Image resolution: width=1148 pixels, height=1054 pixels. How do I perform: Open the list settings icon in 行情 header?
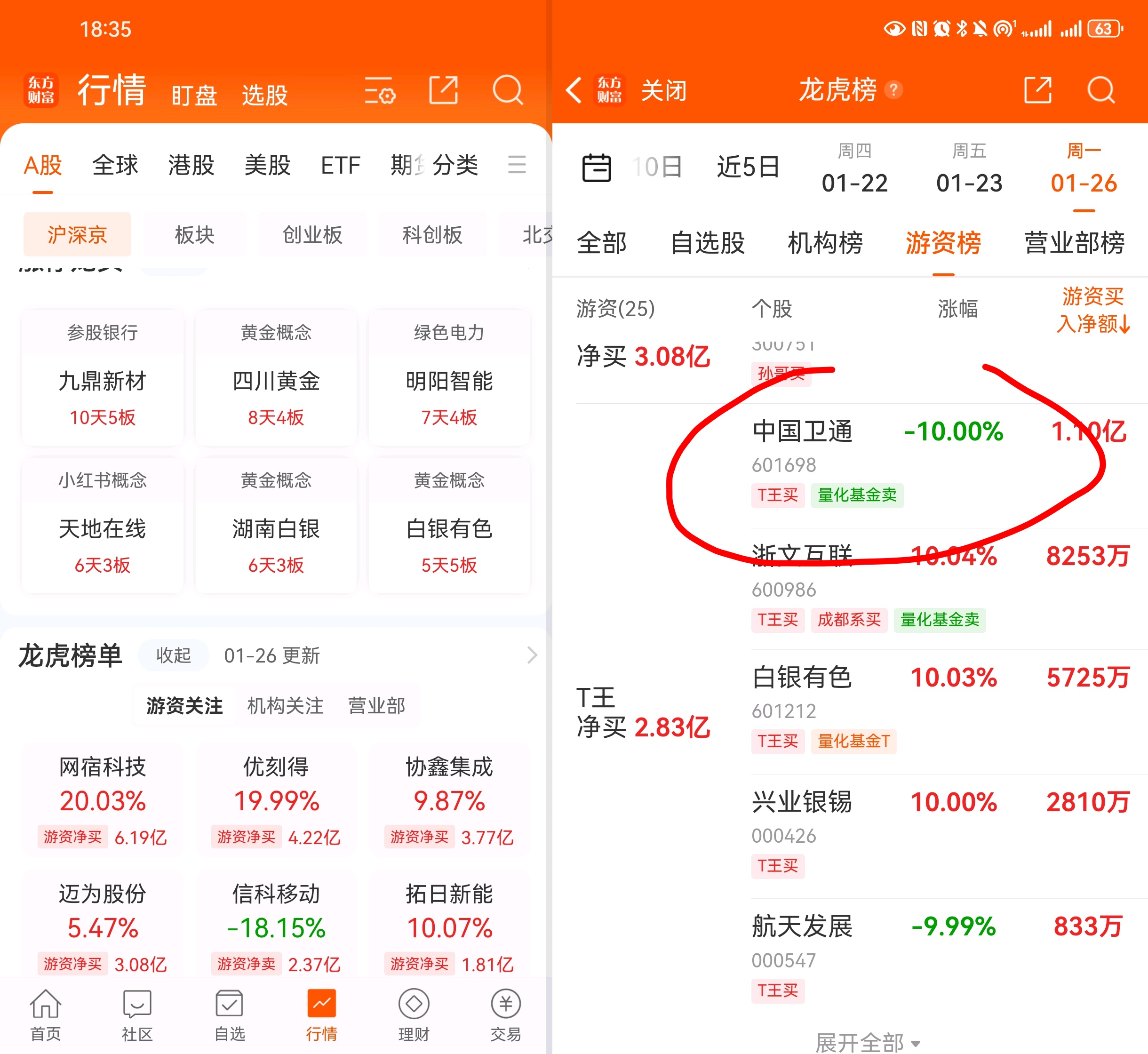coord(380,90)
